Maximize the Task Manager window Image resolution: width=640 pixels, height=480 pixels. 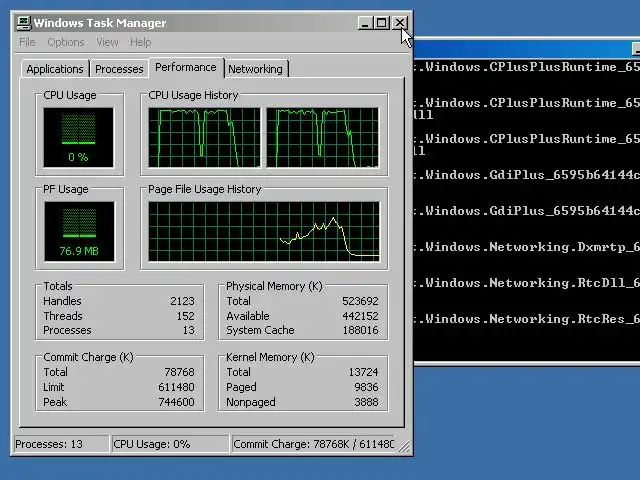tap(382, 23)
